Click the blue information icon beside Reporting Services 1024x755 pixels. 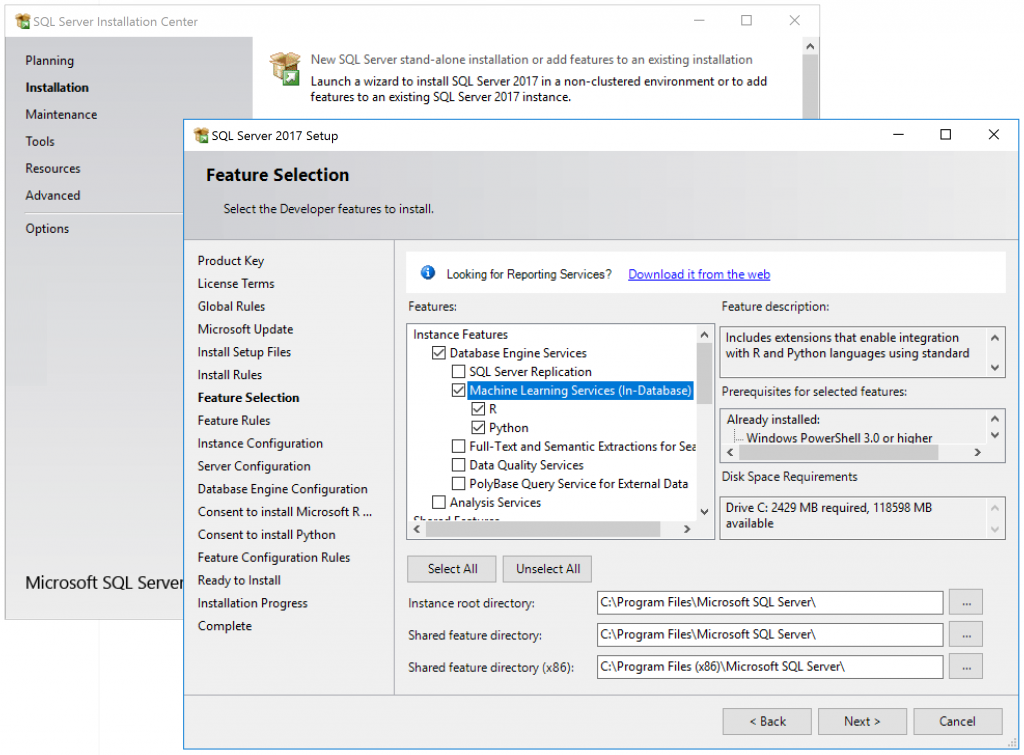coord(428,272)
